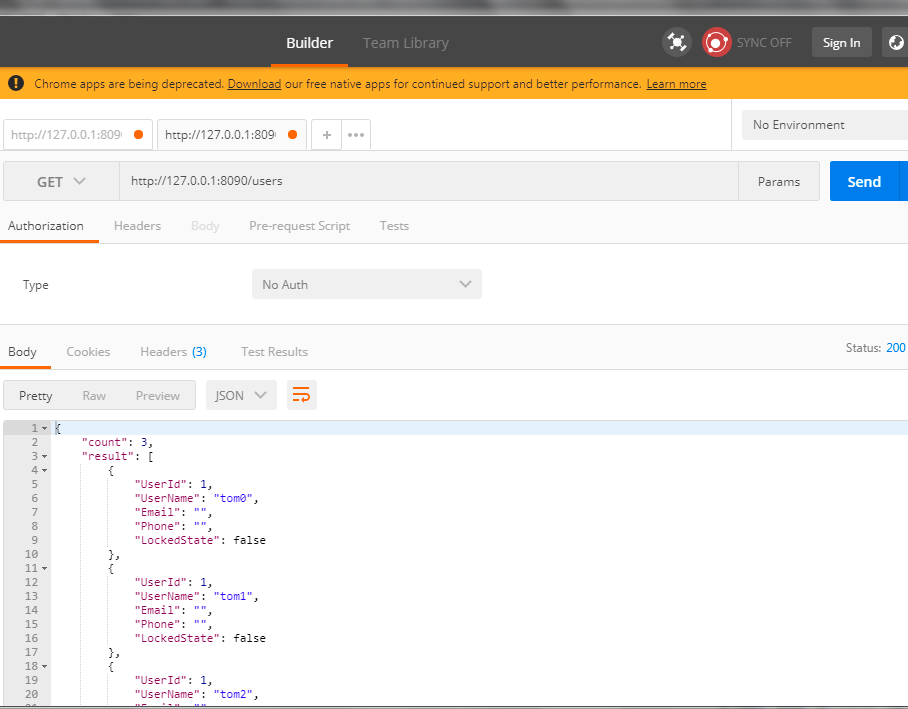Collapse first user object at line 4
The height and width of the screenshot is (709, 908).
[x=45, y=470]
